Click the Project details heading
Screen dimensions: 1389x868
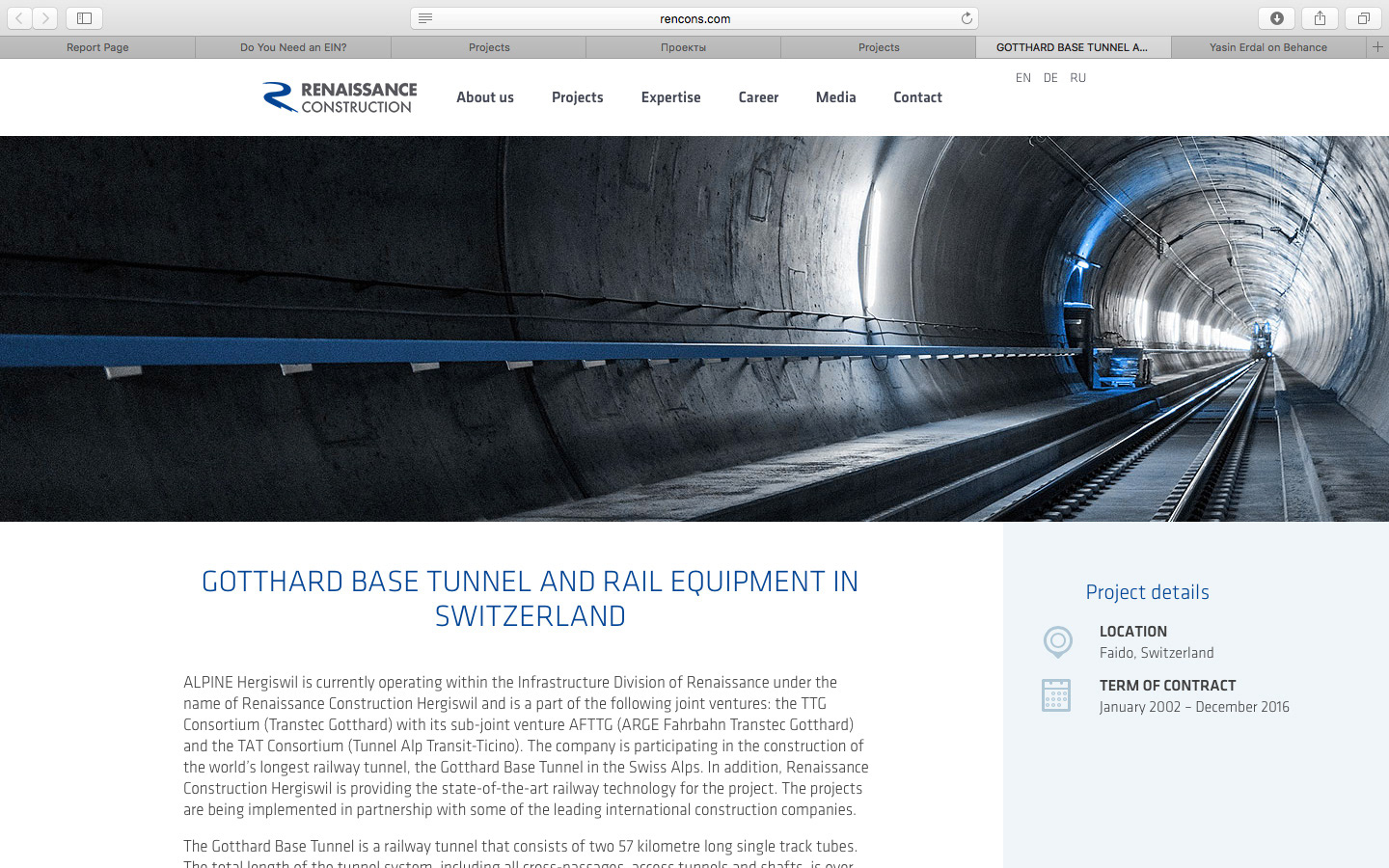click(1147, 592)
